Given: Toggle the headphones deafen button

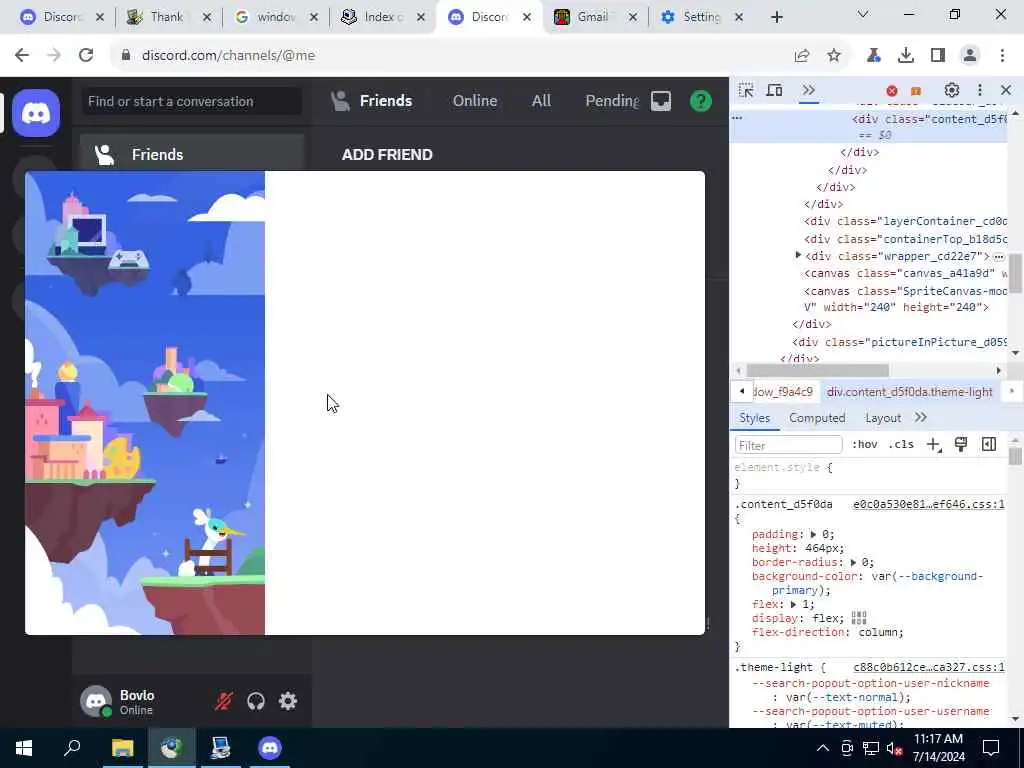Looking at the screenshot, I should coord(256,701).
